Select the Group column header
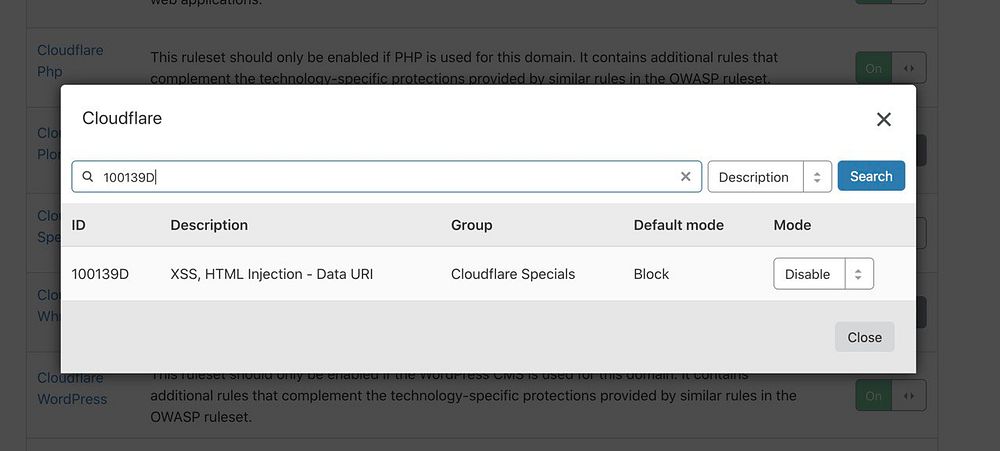This screenshot has width=1000, height=451. pyautogui.click(x=471, y=225)
